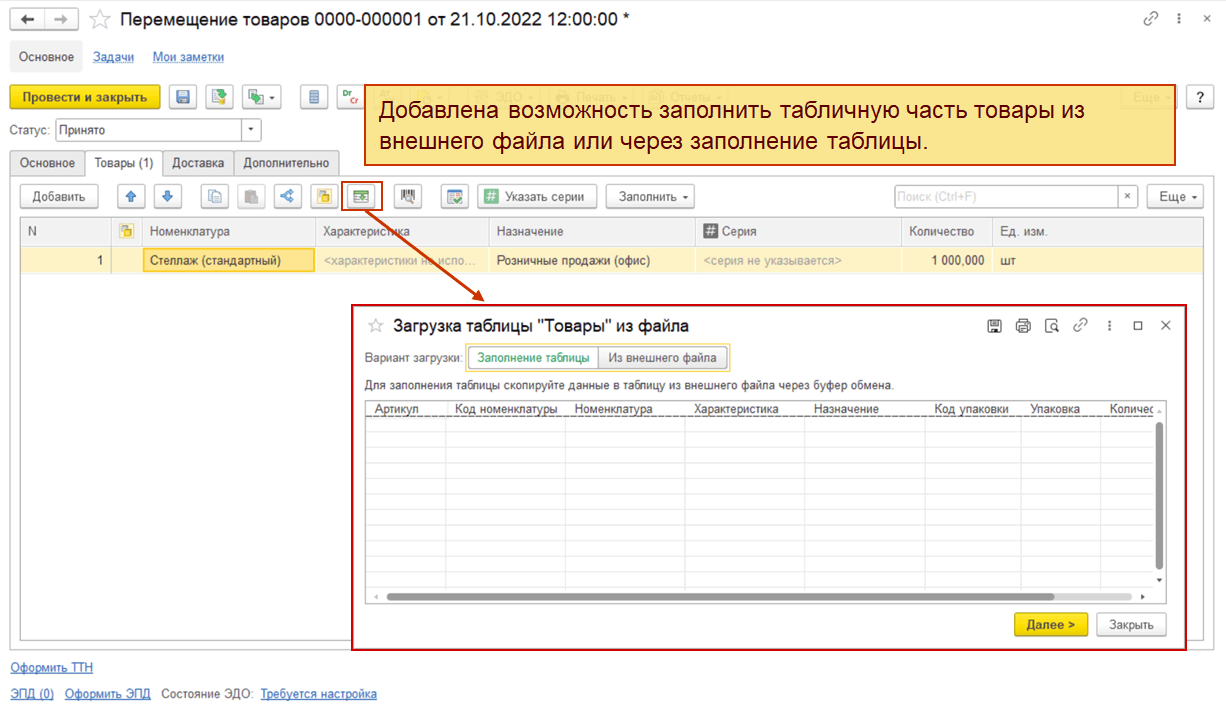The width and height of the screenshot is (1226, 710).
Task: Click the save document diskette icon
Action: pyautogui.click(x=183, y=97)
